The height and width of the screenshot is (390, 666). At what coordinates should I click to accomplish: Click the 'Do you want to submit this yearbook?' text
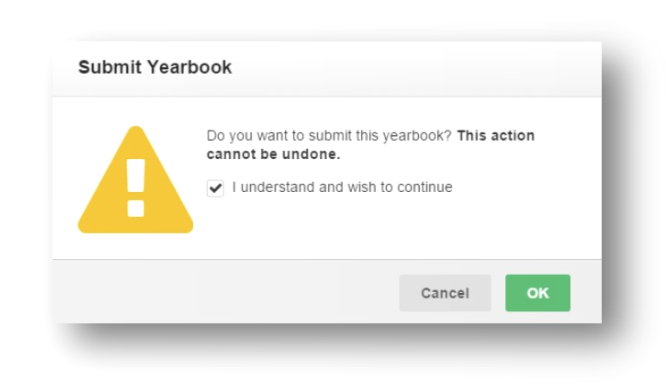click(329, 136)
